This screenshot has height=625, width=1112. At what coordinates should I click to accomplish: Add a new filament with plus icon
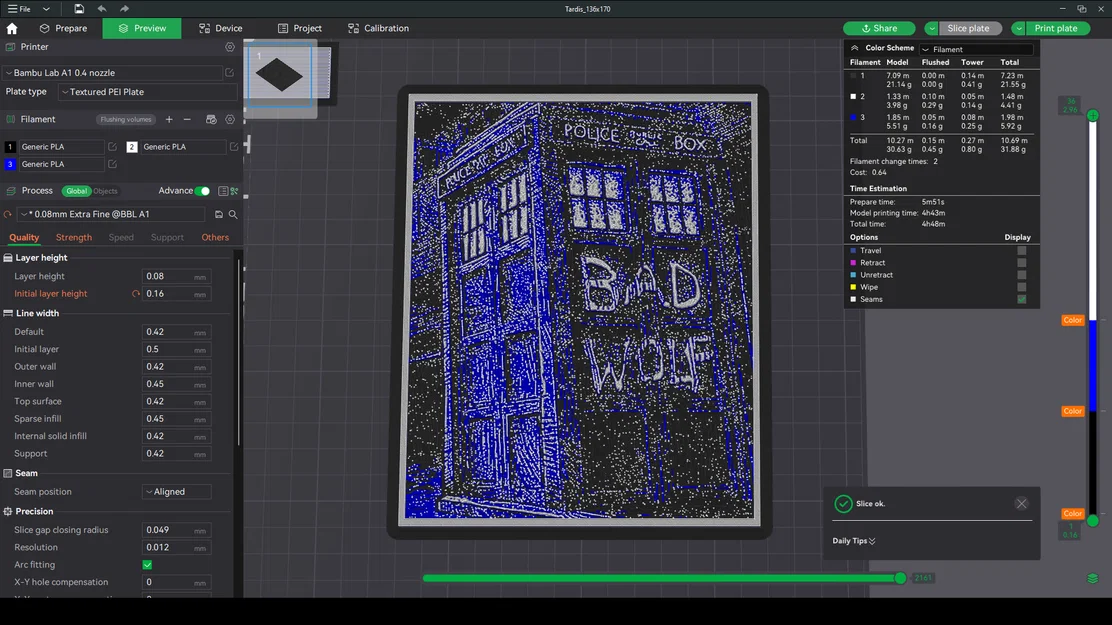point(169,119)
